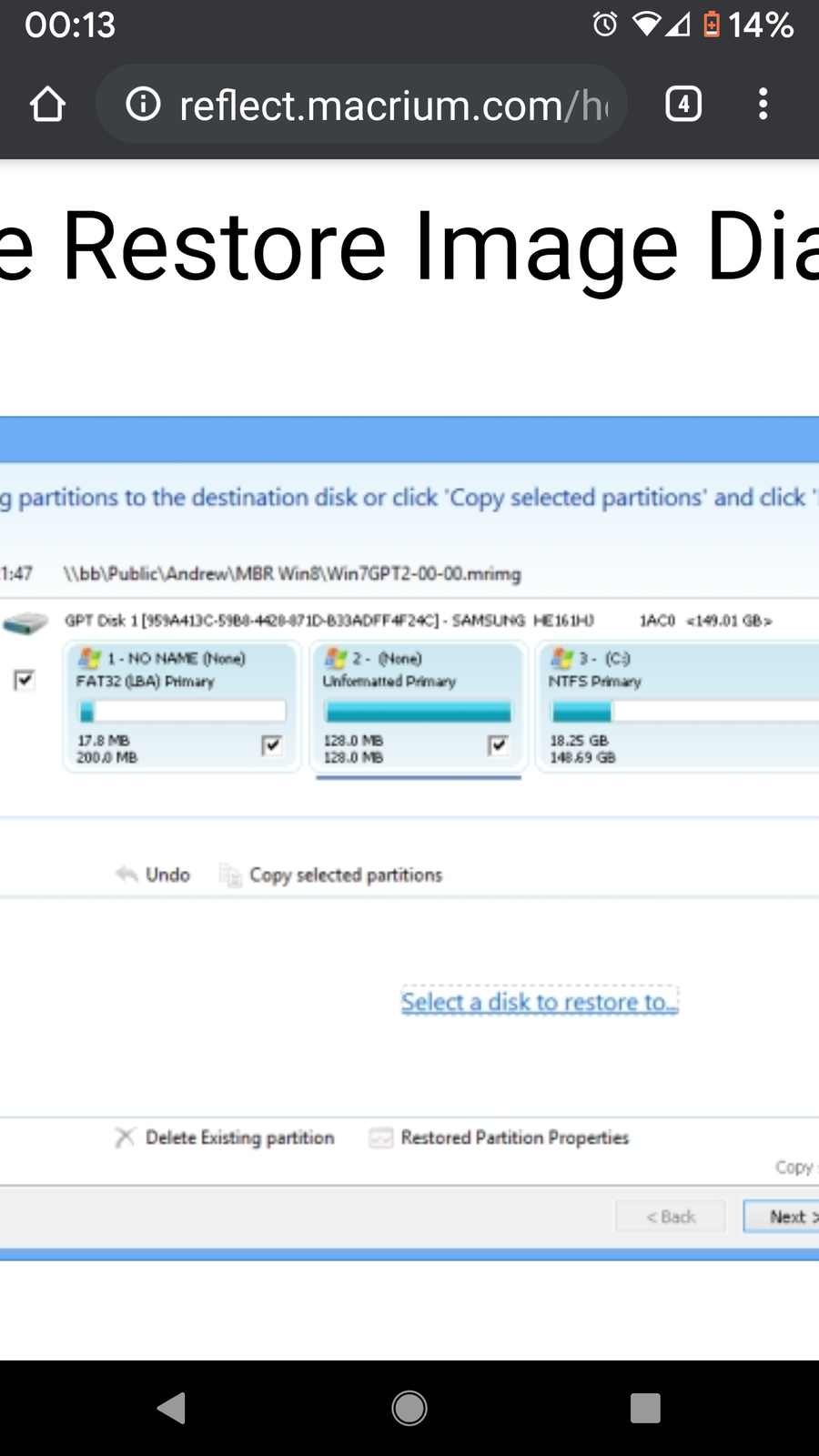
Task: Click 'Select a disk to restore to...' link
Action: point(540,1002)
